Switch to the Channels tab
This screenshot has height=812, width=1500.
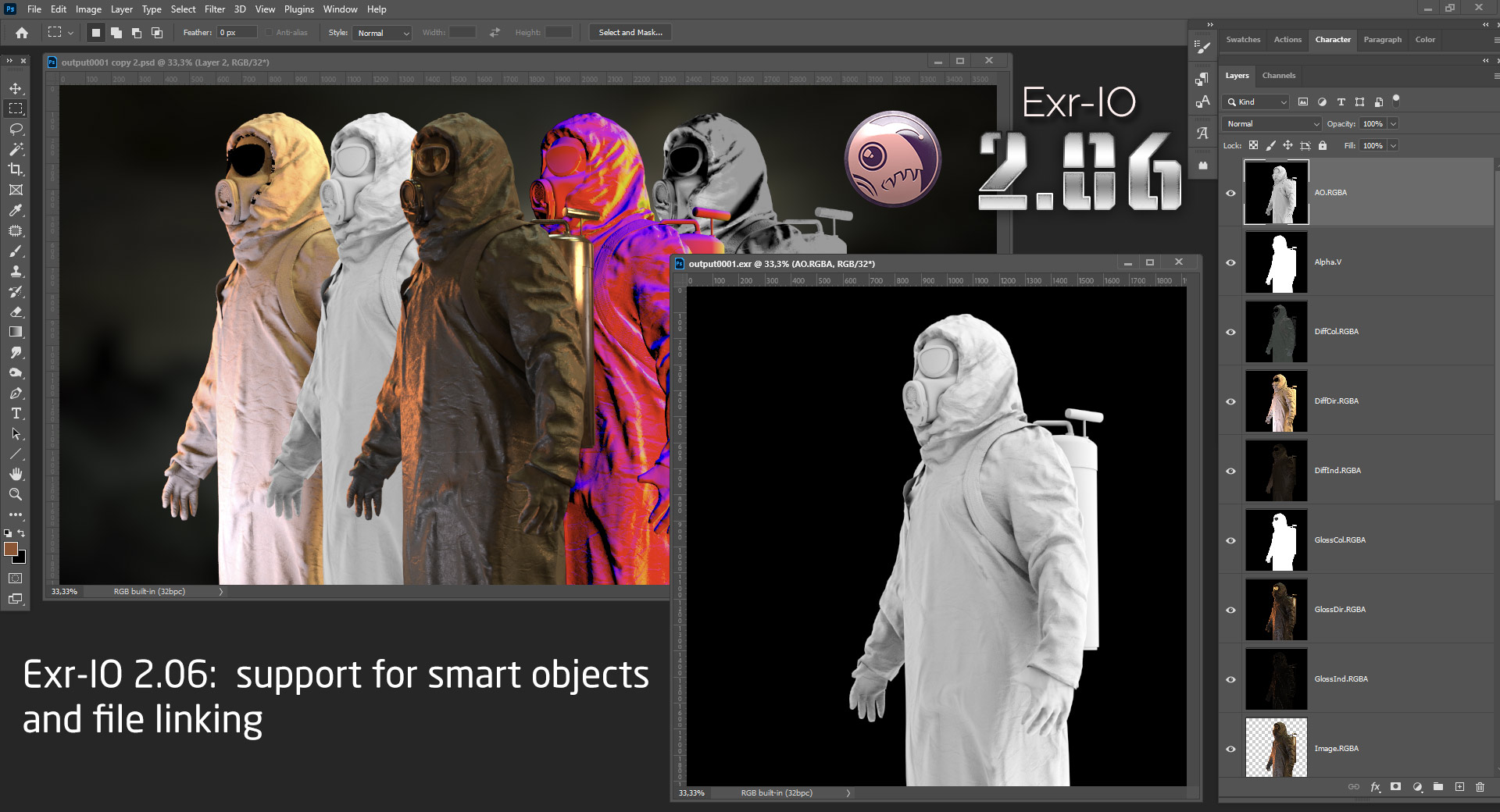(1279, 76)
